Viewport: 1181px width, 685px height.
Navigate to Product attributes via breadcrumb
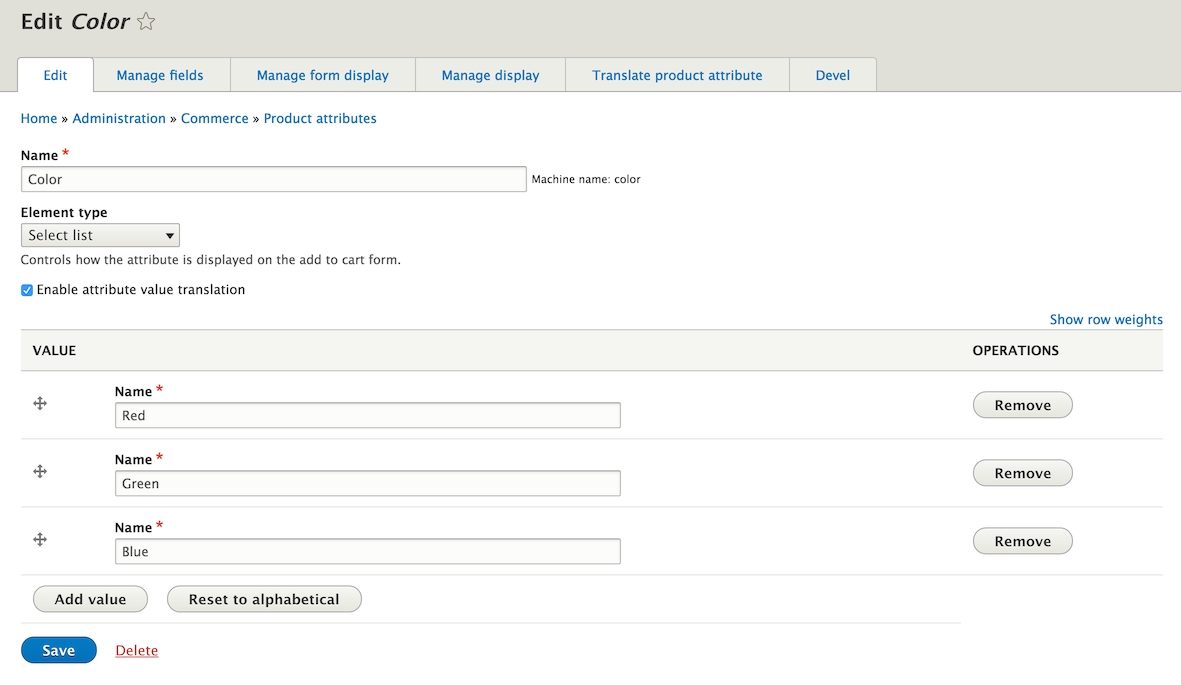[x=320, y=118]
